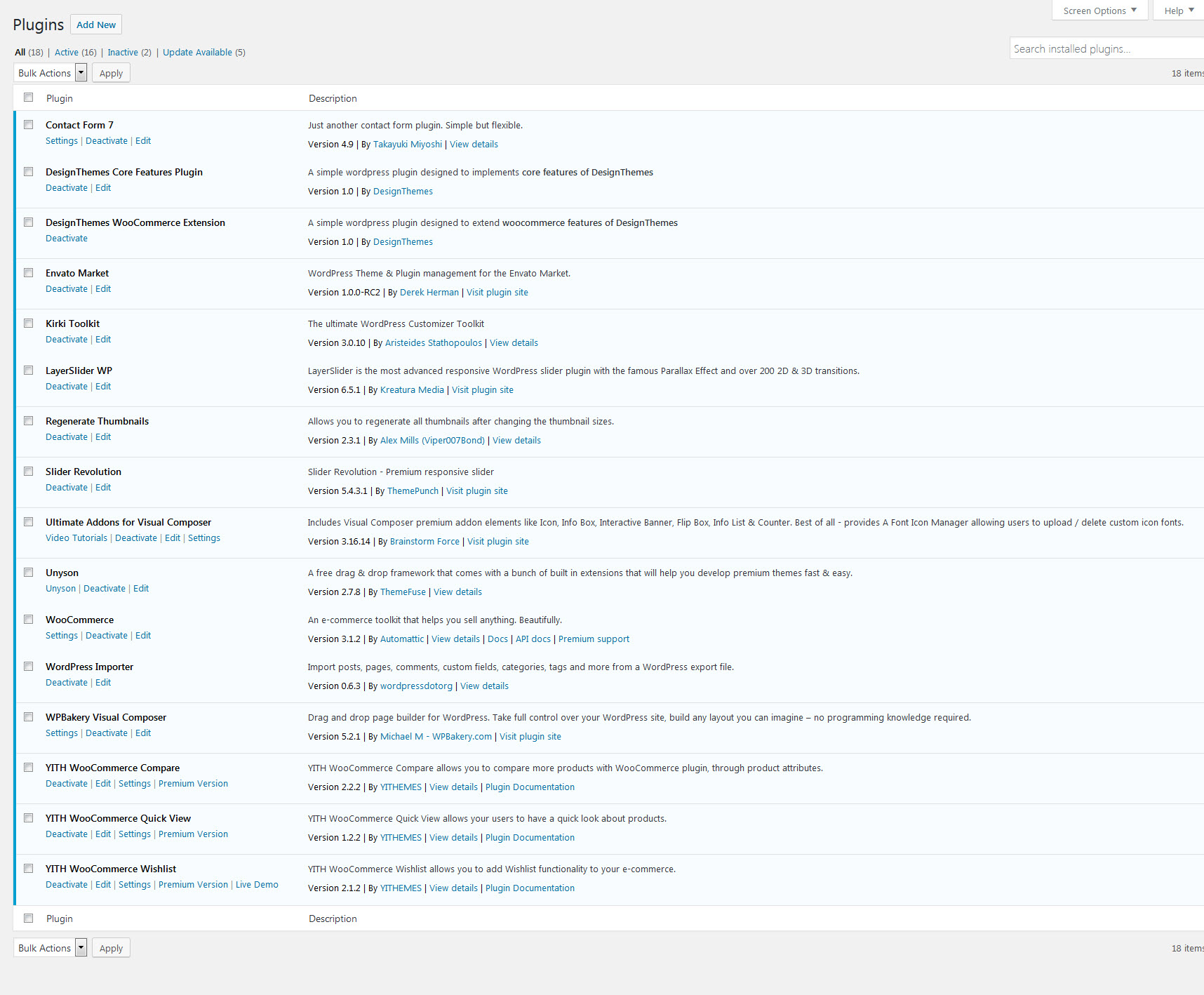Open author Alex Mills (Viper007Bond) link
The width and height of the screenshot is (1204, 995).
pyautogui.click(x=432, y=441)
